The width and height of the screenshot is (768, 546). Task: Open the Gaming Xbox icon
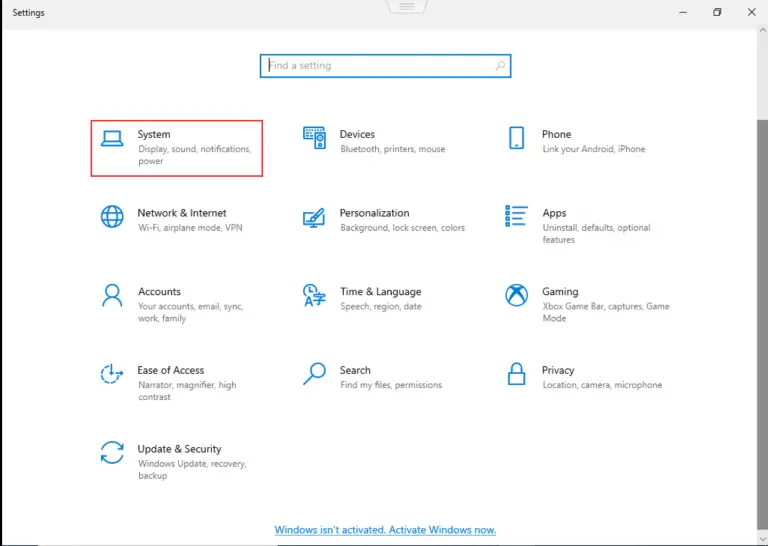point(516,295)
